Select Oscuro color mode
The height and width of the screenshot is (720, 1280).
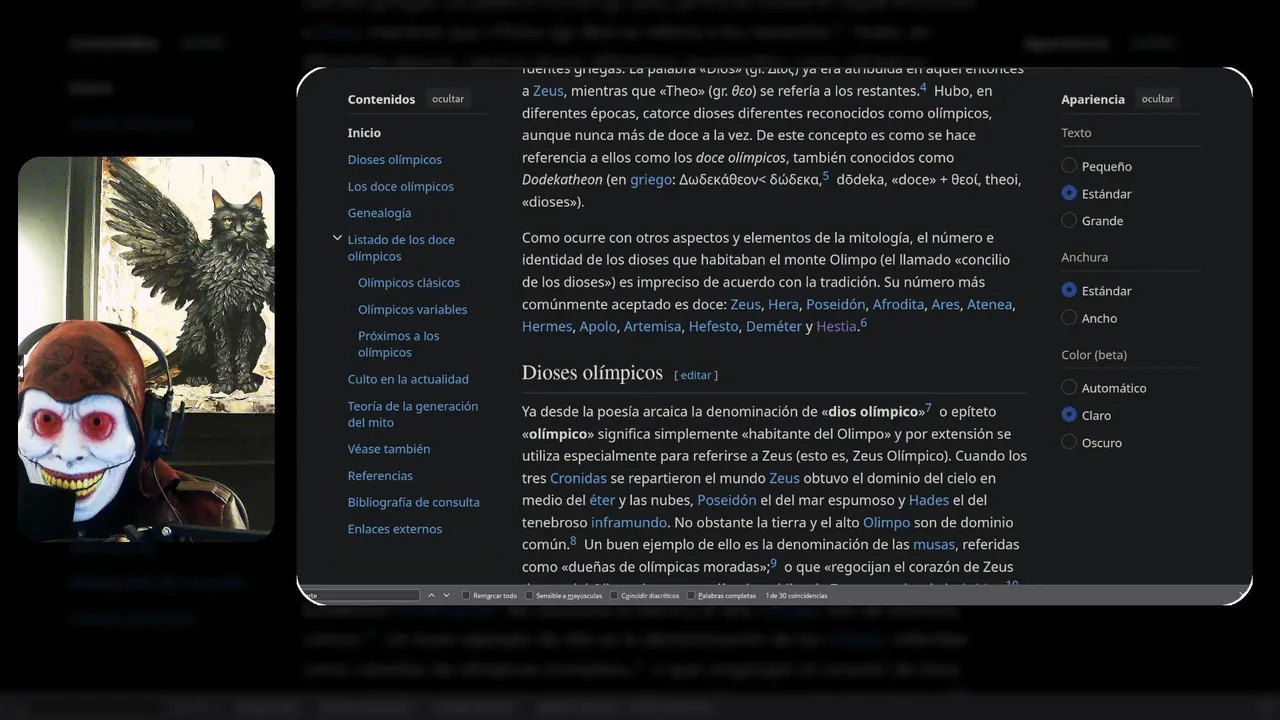(1069, 442)
